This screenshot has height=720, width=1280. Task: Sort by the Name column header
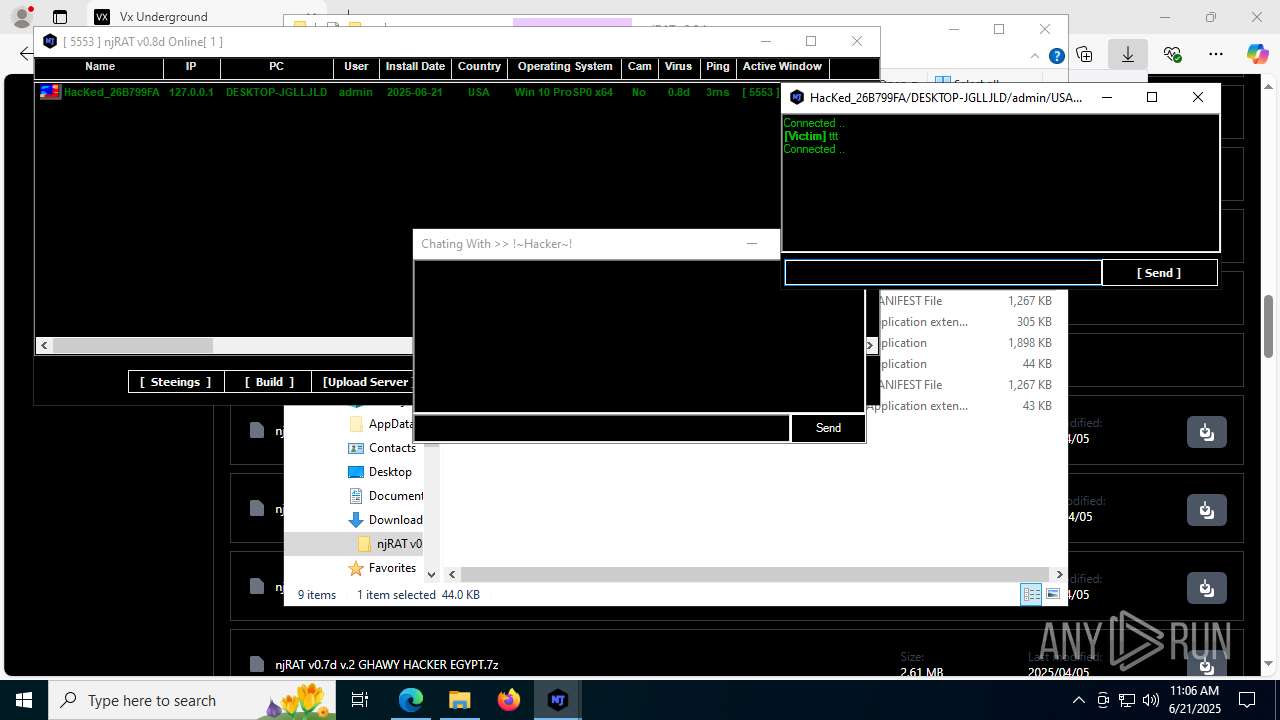click(x=99, y=67)
